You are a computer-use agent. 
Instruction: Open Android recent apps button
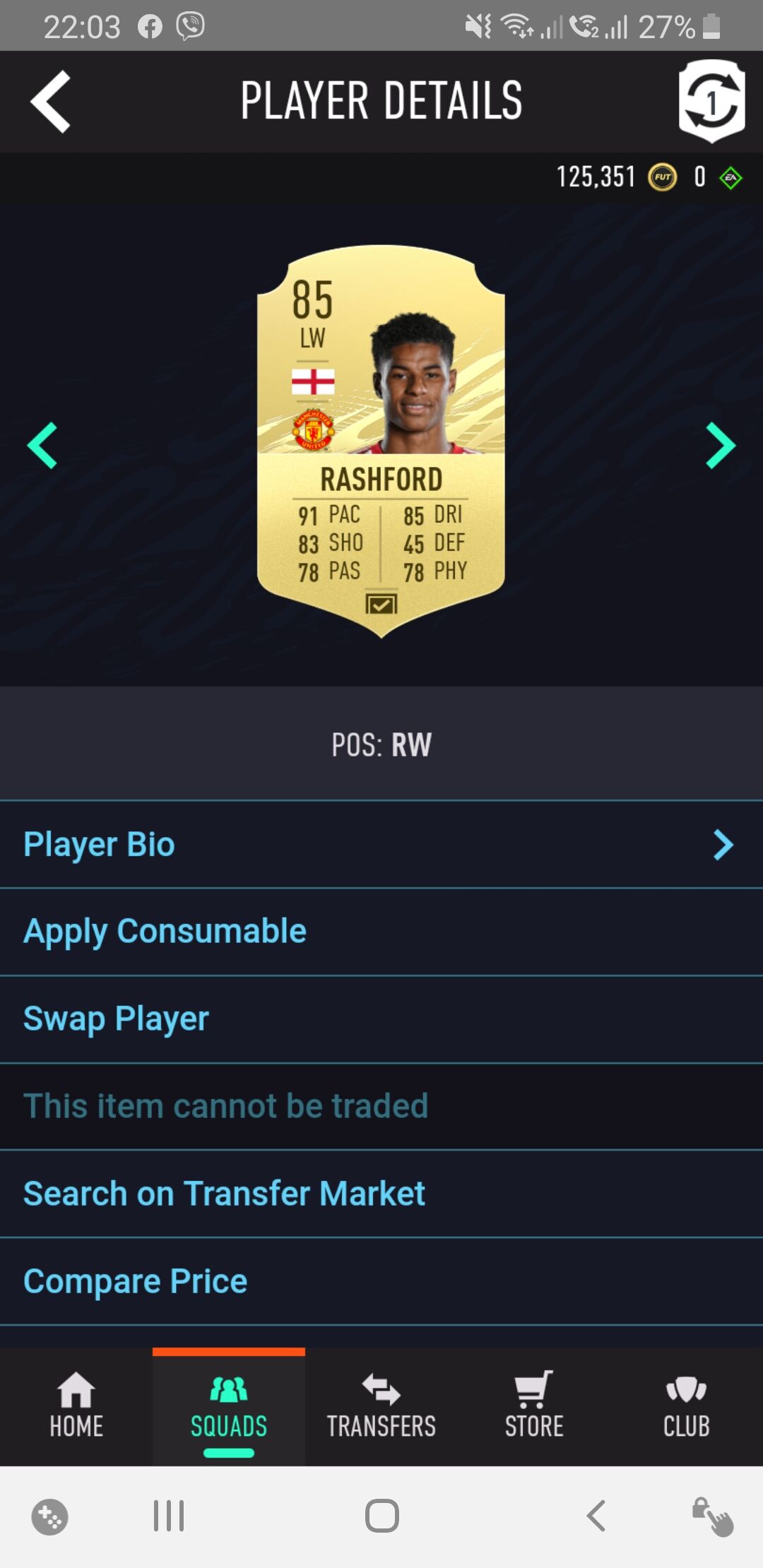tap(169, 1516)
